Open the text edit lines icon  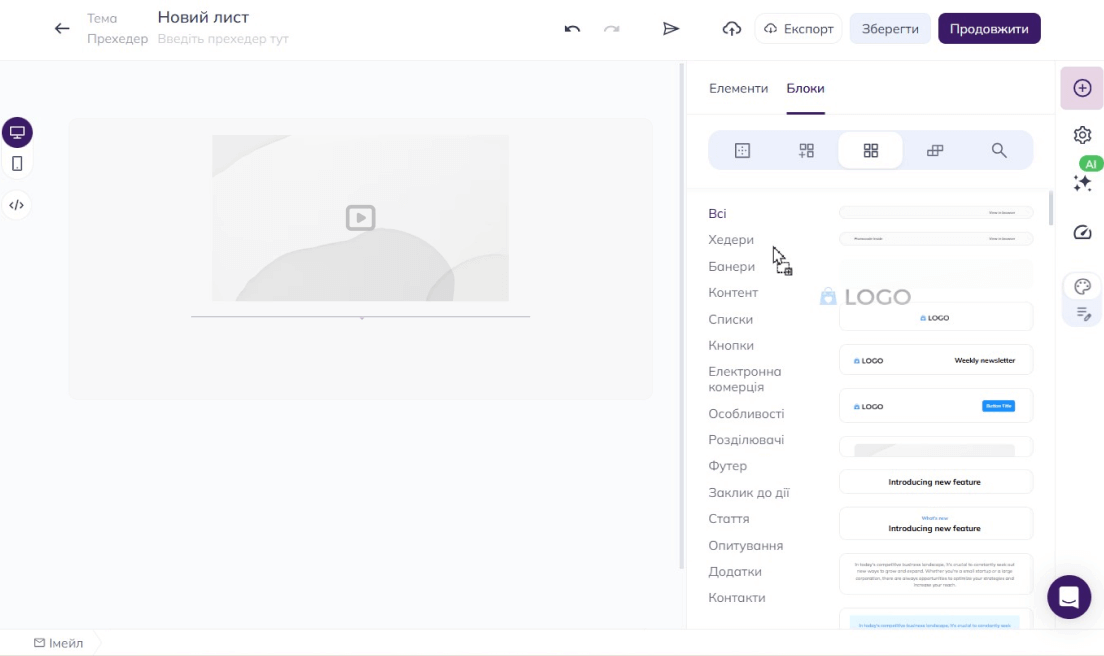1084,314
